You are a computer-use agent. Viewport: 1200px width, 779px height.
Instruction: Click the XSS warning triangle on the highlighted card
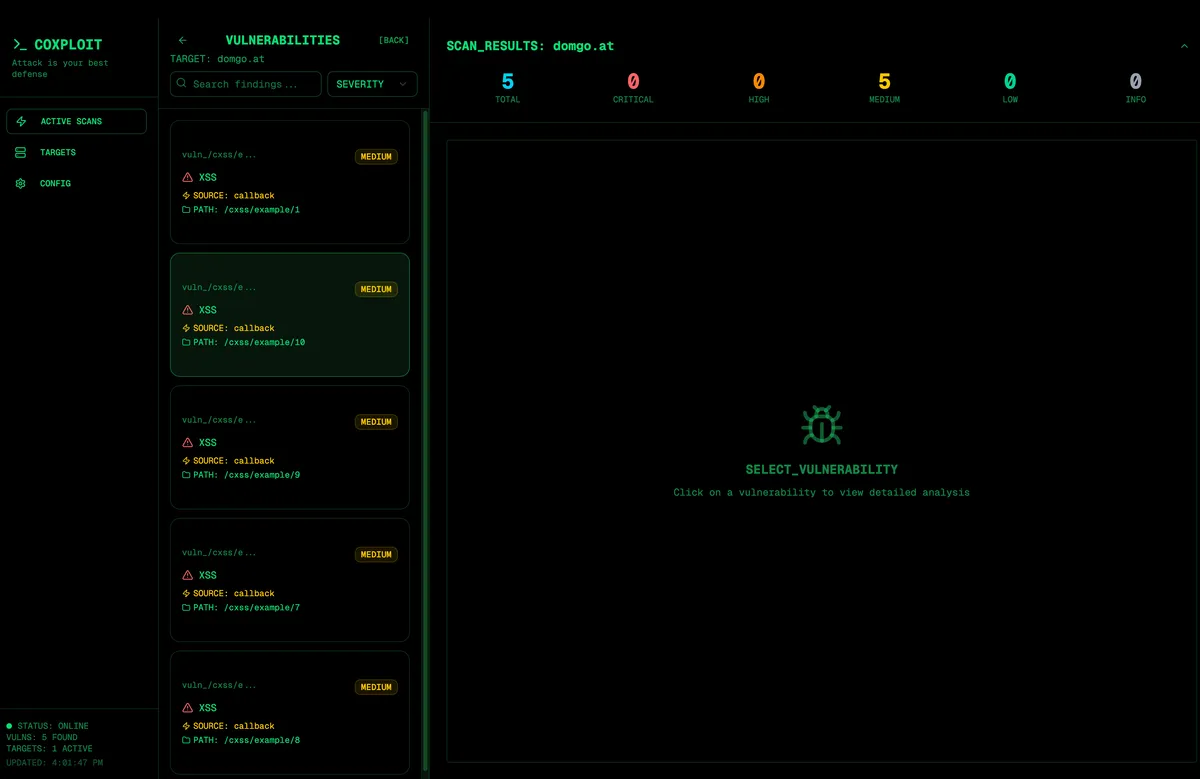pos(187,310)
